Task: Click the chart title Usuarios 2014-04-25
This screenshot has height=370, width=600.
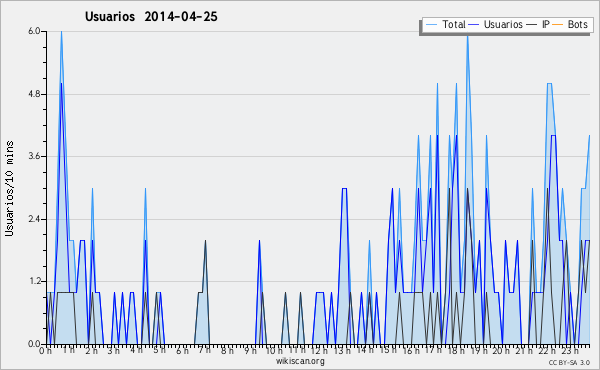Action: point(151,16)
